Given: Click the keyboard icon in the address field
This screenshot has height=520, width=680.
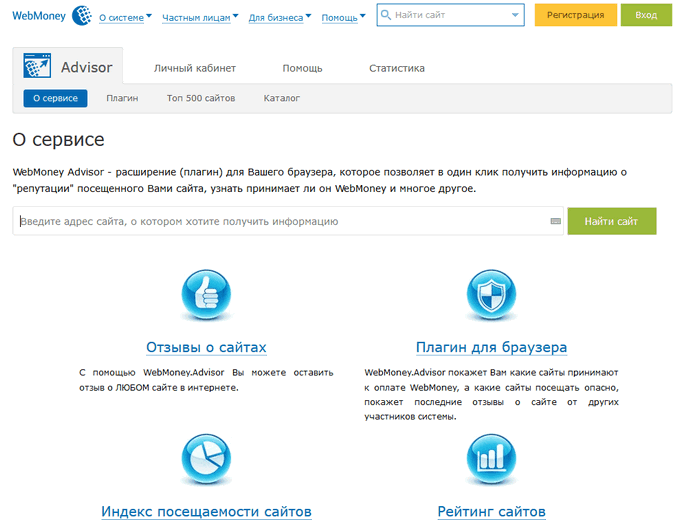Looking at the screenshot, I should 555,221.
